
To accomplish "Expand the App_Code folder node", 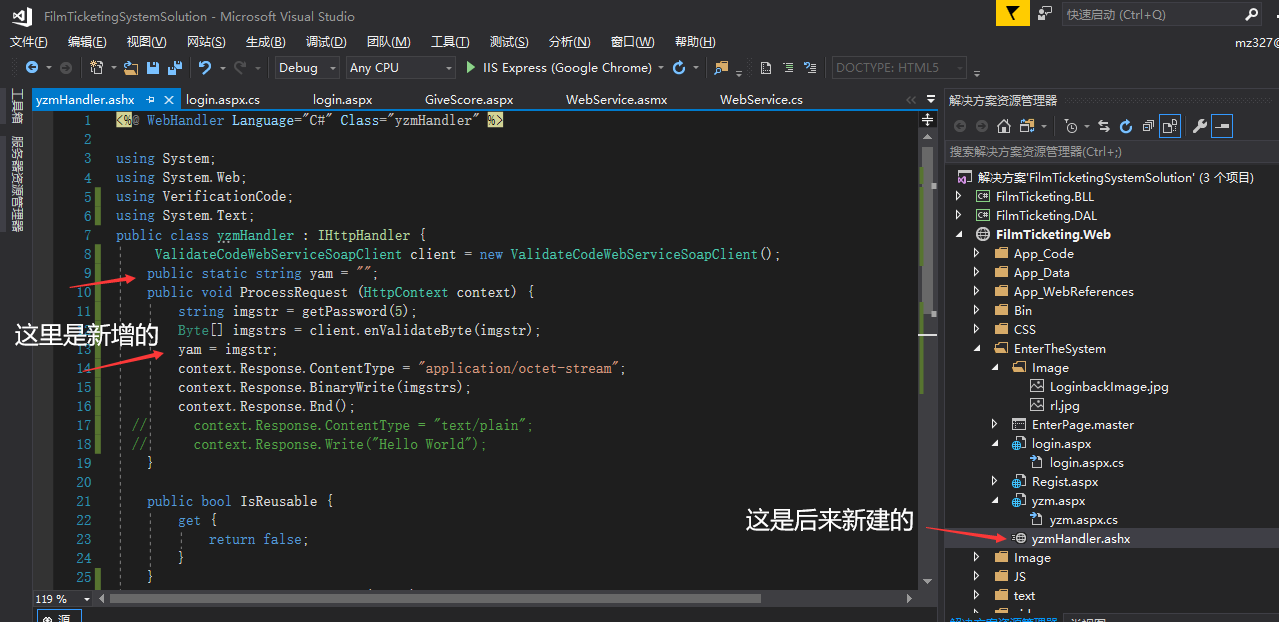I will 977,254.
